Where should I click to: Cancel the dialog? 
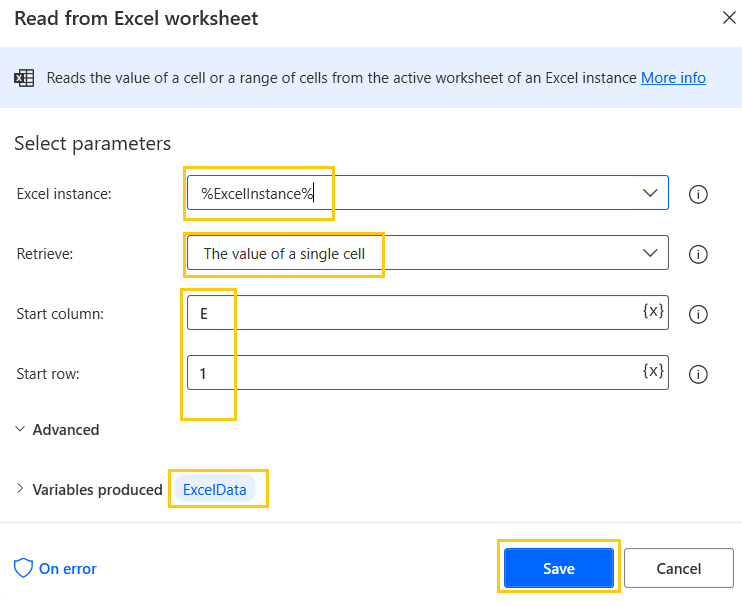click(x=679, y=568)
